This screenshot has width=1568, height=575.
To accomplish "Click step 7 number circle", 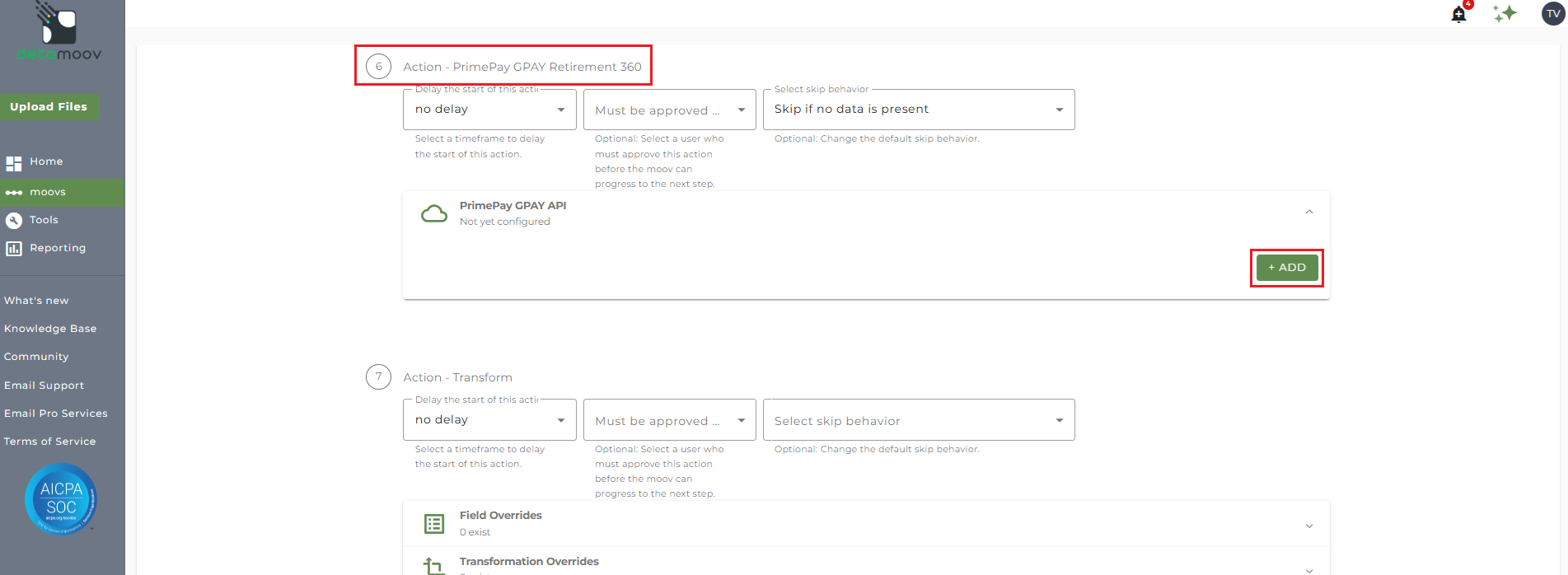I will coord(378,377).
